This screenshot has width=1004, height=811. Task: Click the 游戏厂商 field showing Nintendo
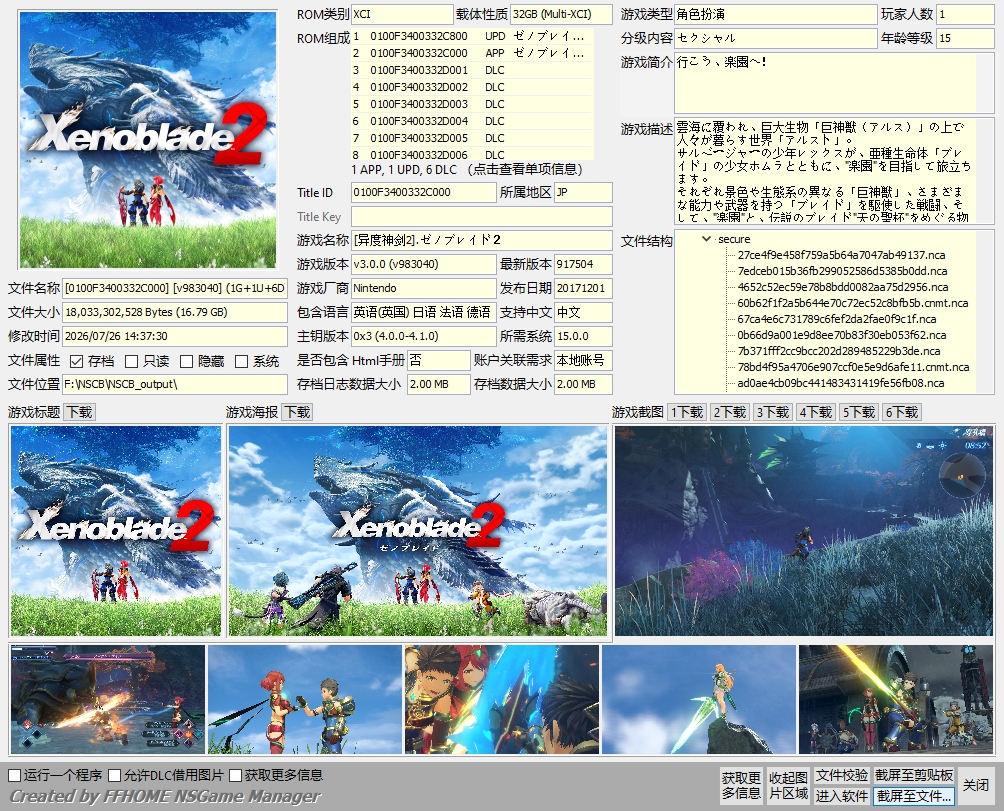424,288
